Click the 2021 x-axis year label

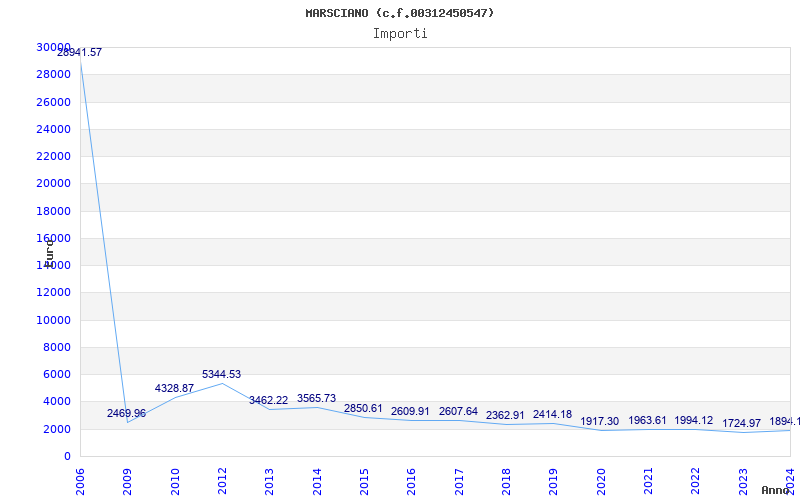point(648,482)
